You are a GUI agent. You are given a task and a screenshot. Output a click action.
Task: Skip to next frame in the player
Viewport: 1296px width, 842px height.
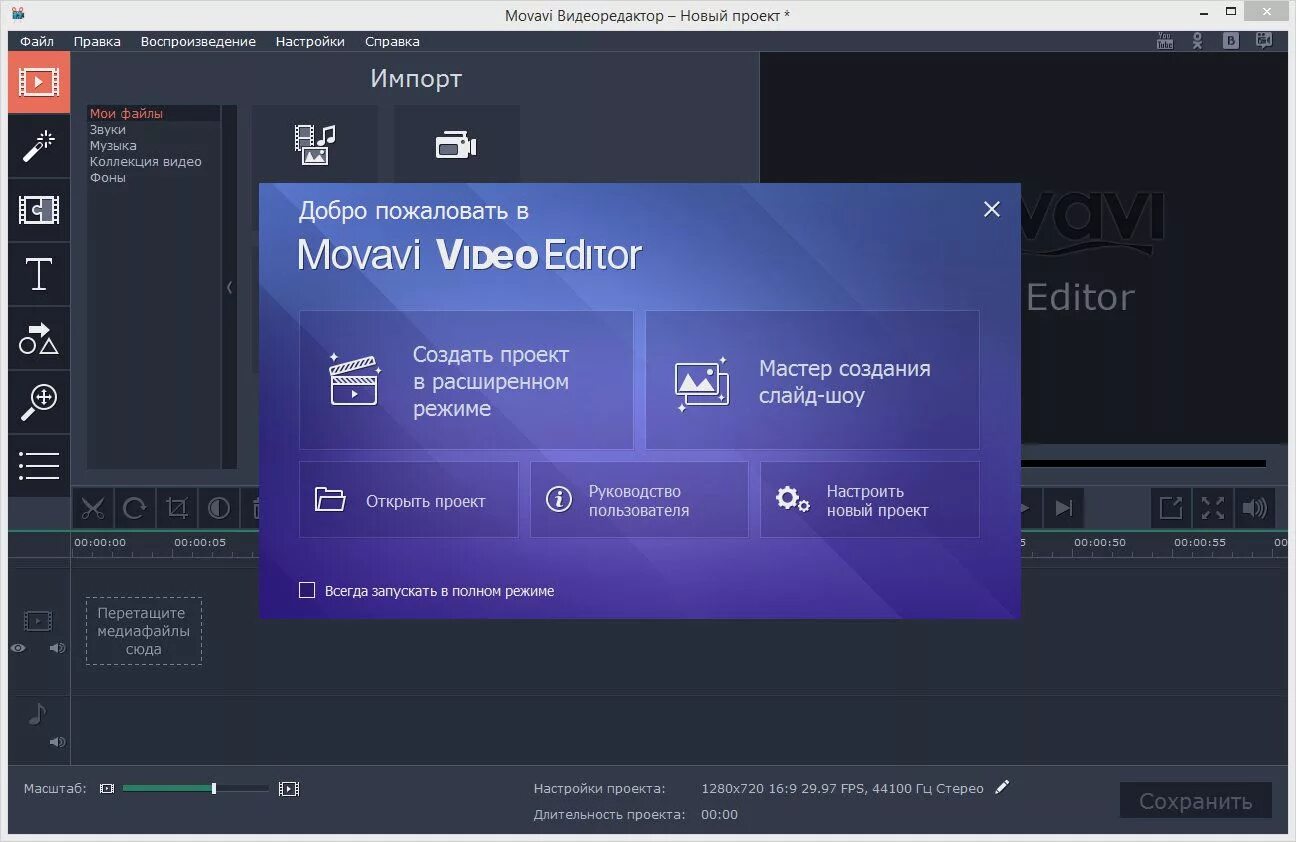[x=1064, y=508]
